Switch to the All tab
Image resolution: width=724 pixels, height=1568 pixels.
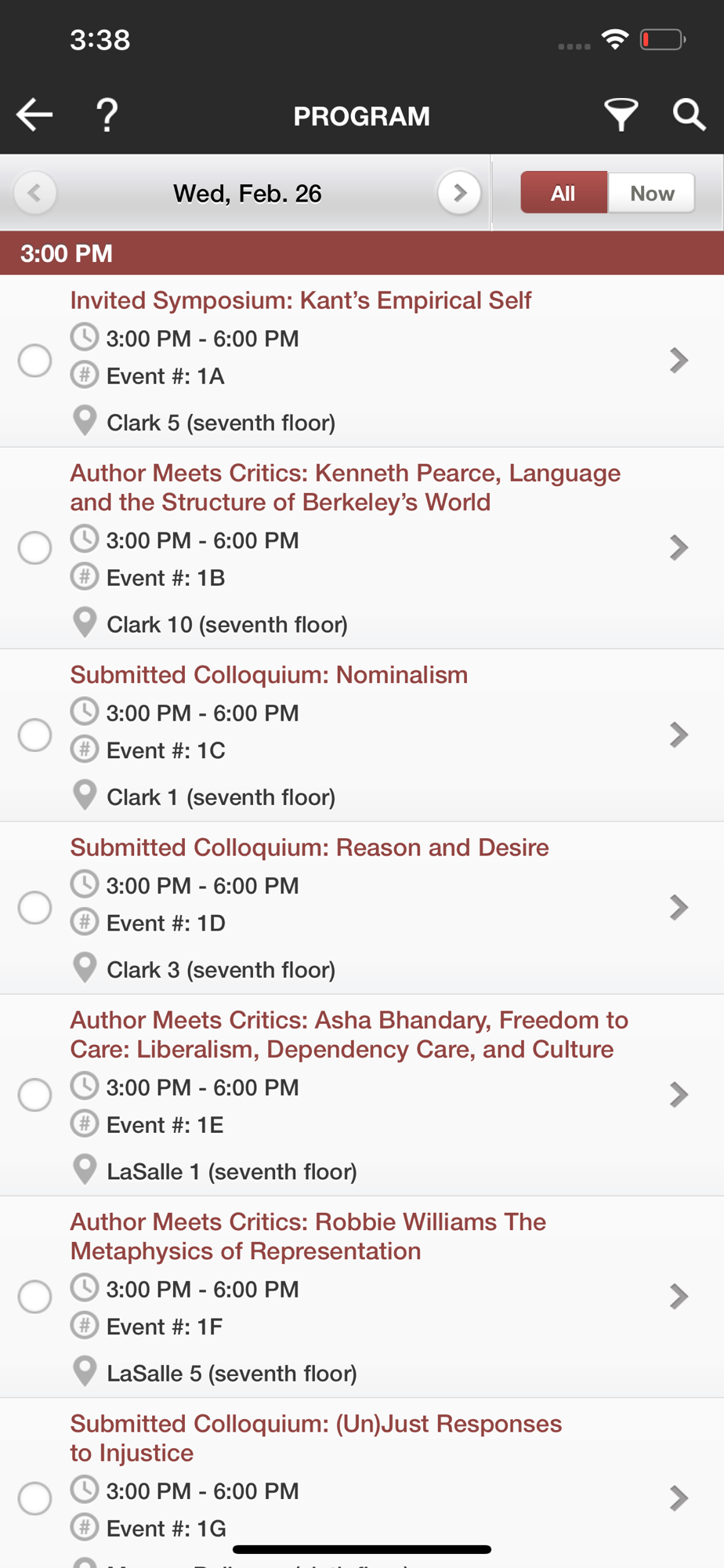[x=564, y=193]
